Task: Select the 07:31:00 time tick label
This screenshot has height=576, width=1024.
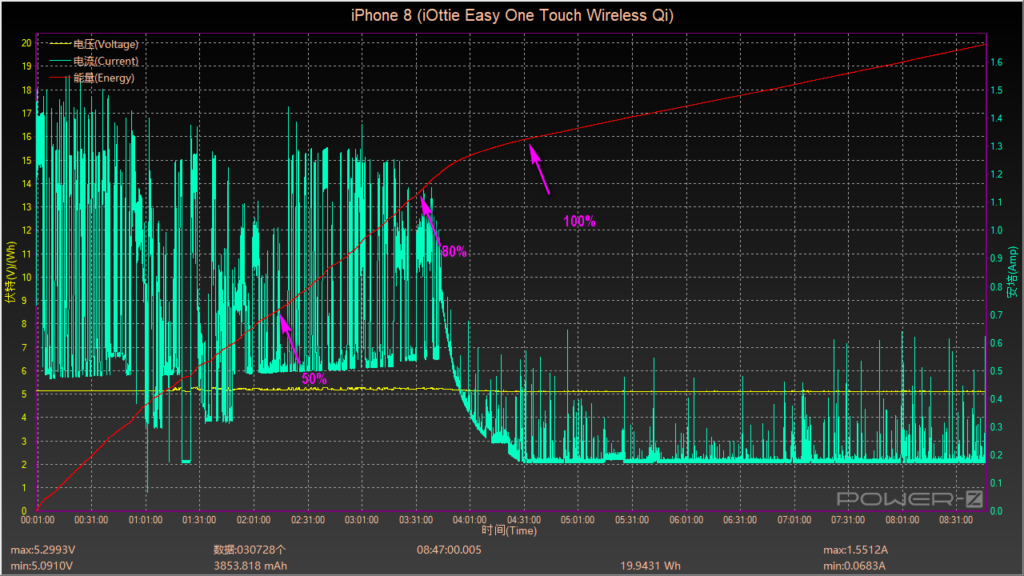Action: (848, 520)
